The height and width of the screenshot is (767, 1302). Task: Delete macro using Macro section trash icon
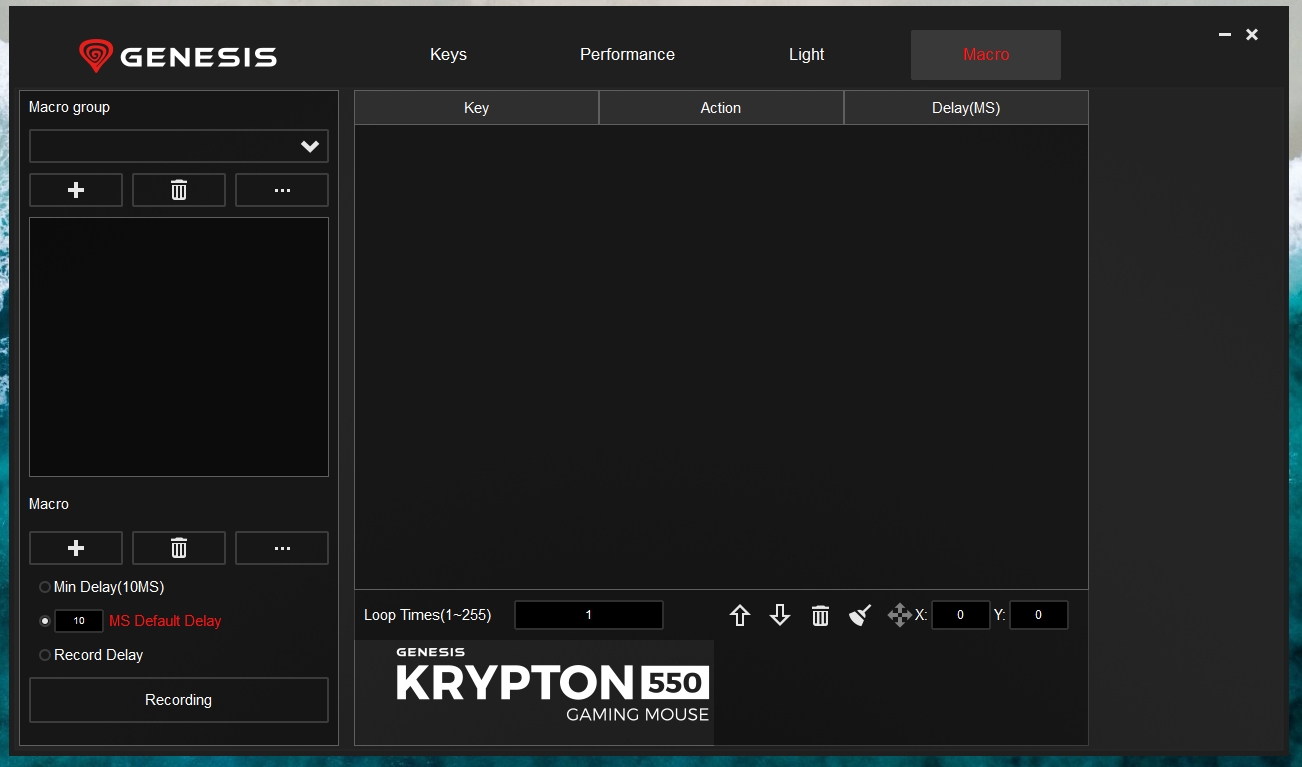(x=179, y=548)
